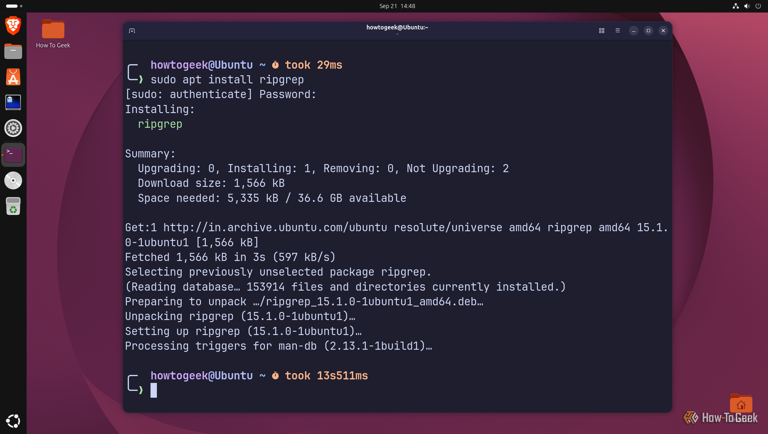Screen dimensions: 768x434
Task: Click the archive.ubuntu.com URL in output
Action: pos(275,227)
